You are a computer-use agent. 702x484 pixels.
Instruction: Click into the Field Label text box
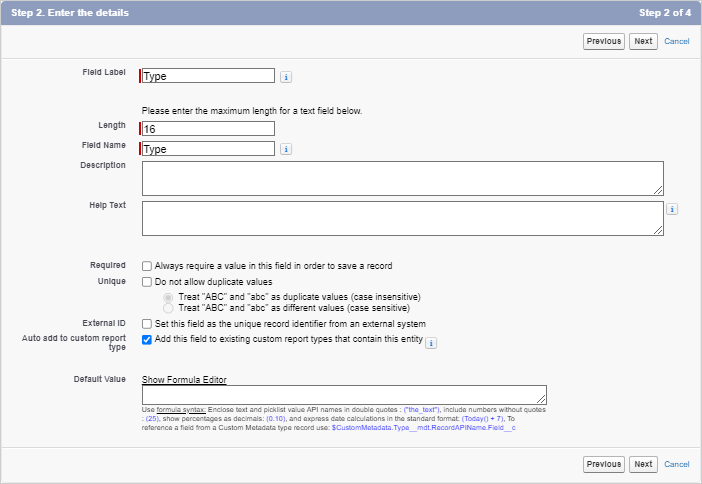[208, 76]
